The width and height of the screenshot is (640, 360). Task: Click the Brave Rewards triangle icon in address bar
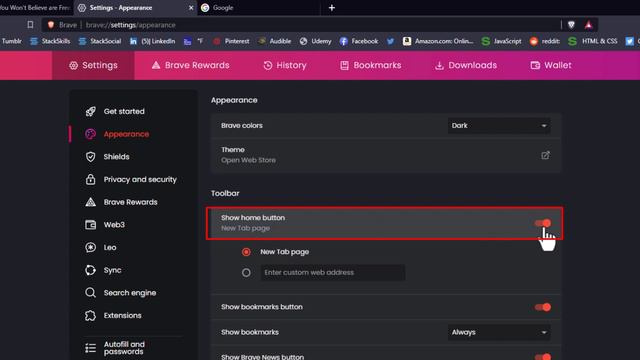click(589, 25)
